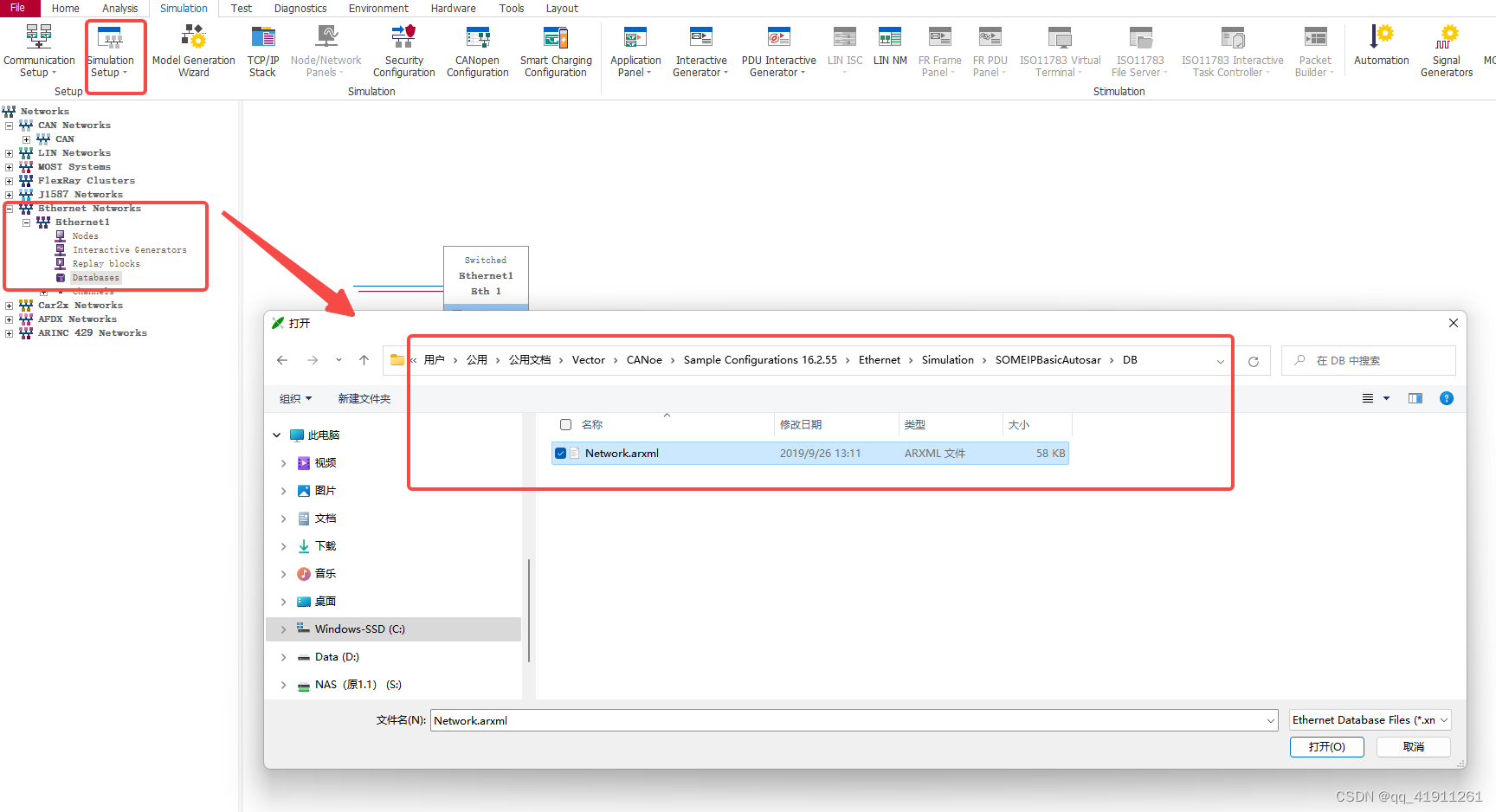Viewport: 1496px width, 812px height.
Task: Open the file dialog help
Action: pos(1447,398)
